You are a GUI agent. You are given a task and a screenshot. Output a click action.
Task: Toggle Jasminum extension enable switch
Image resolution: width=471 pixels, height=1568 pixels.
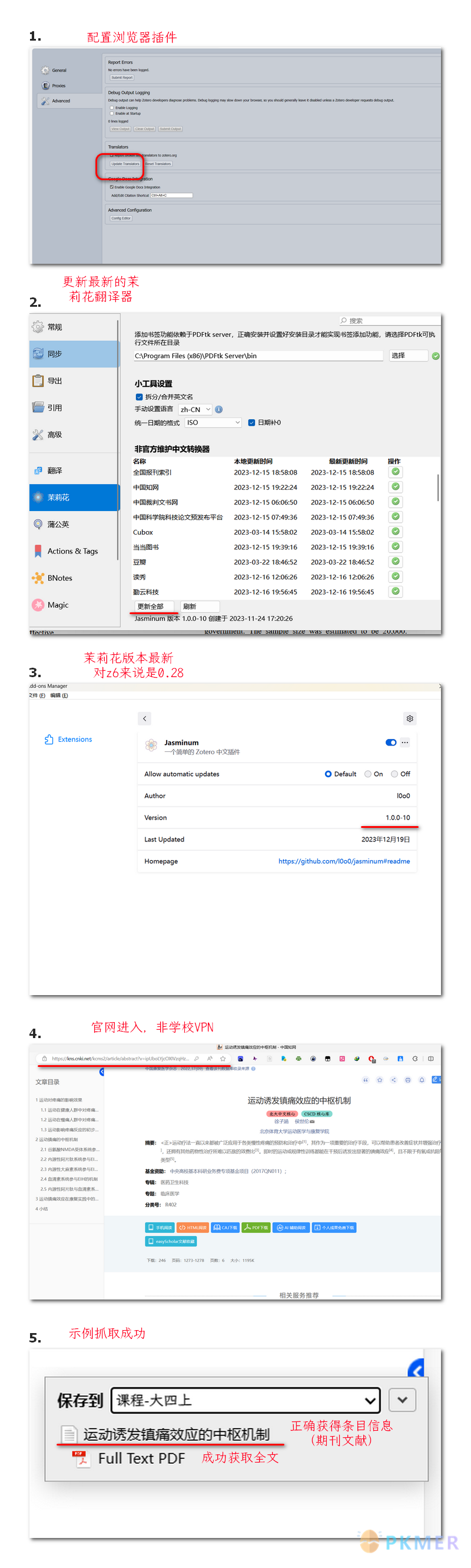point(391,742)
